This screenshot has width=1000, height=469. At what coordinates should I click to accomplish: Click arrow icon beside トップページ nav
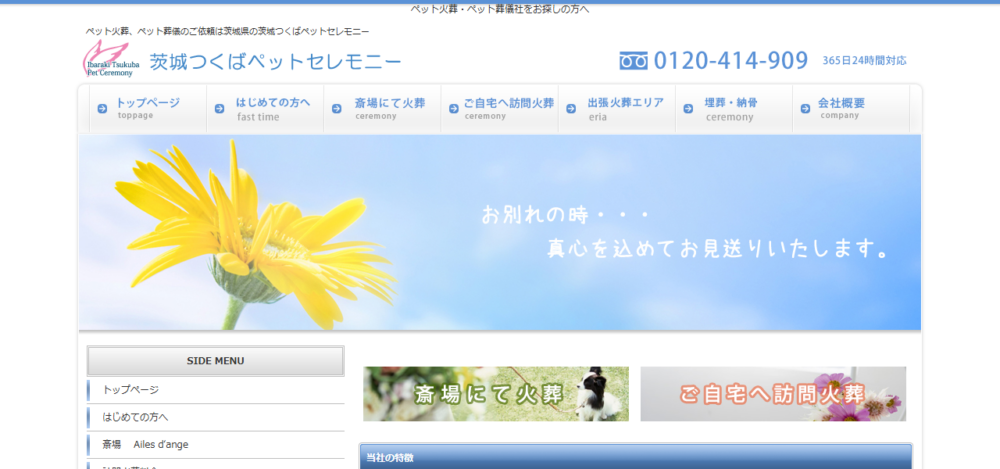tap(102, 108)
